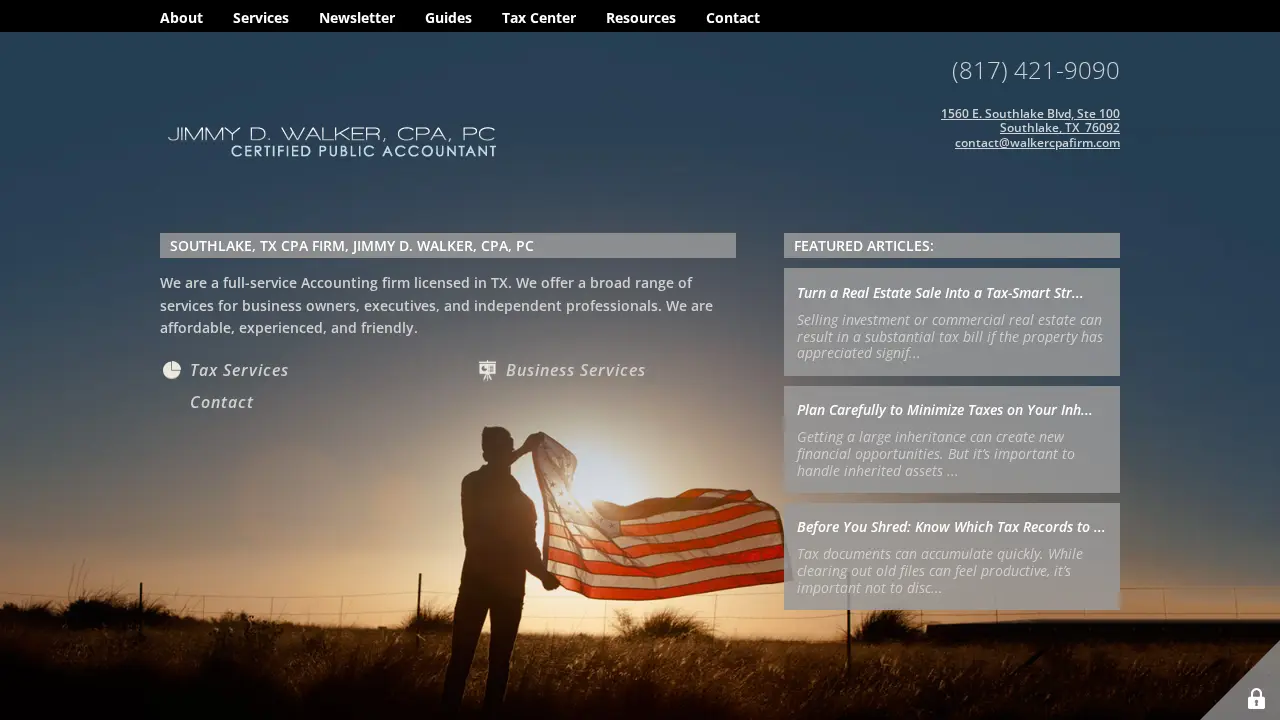Click the 'We are a full-service Accounting firm' paragraph
The height and width of the screenshot is (720, 1280).
pos(437,305)
